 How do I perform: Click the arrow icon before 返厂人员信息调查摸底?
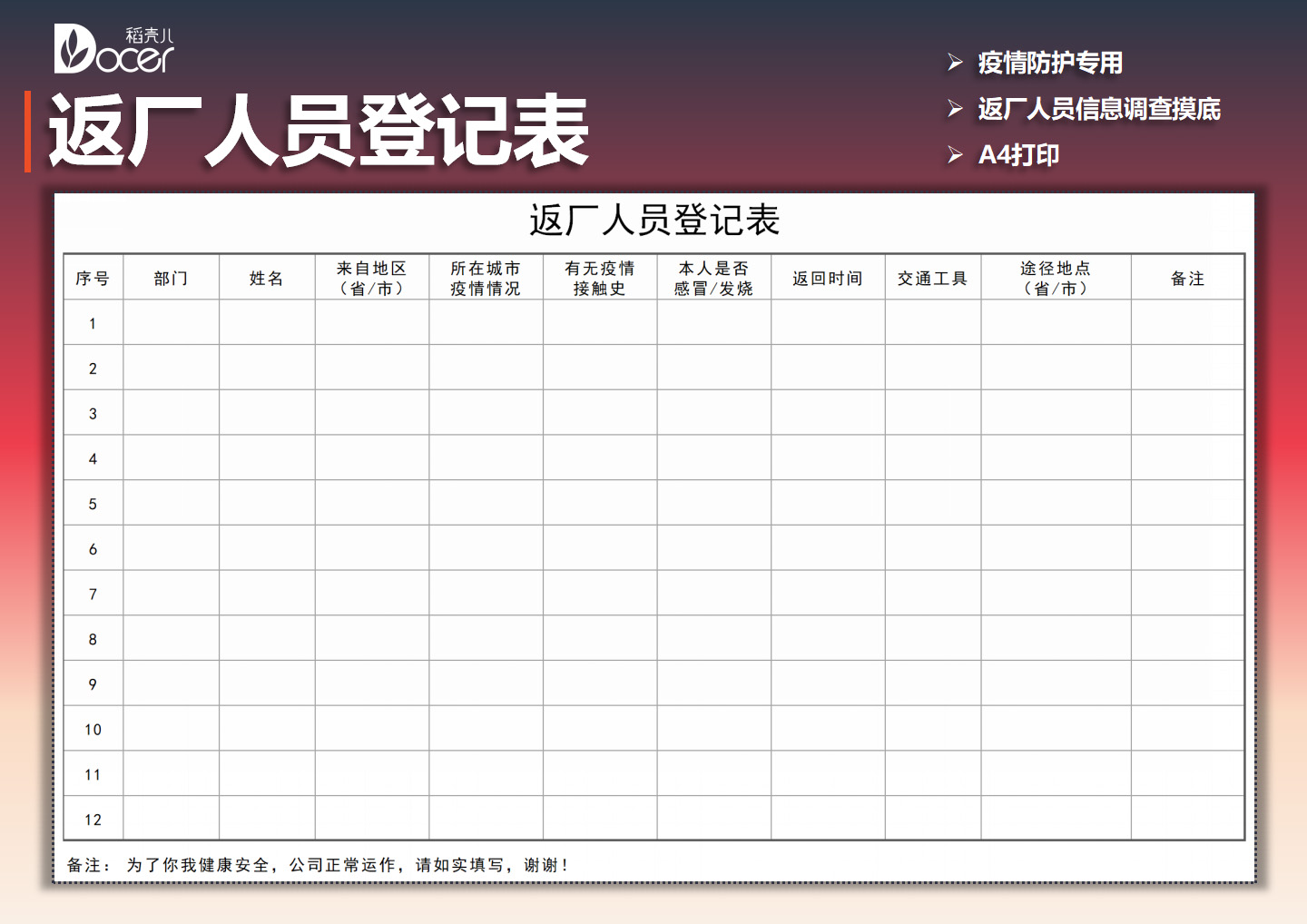coord(954,109)
